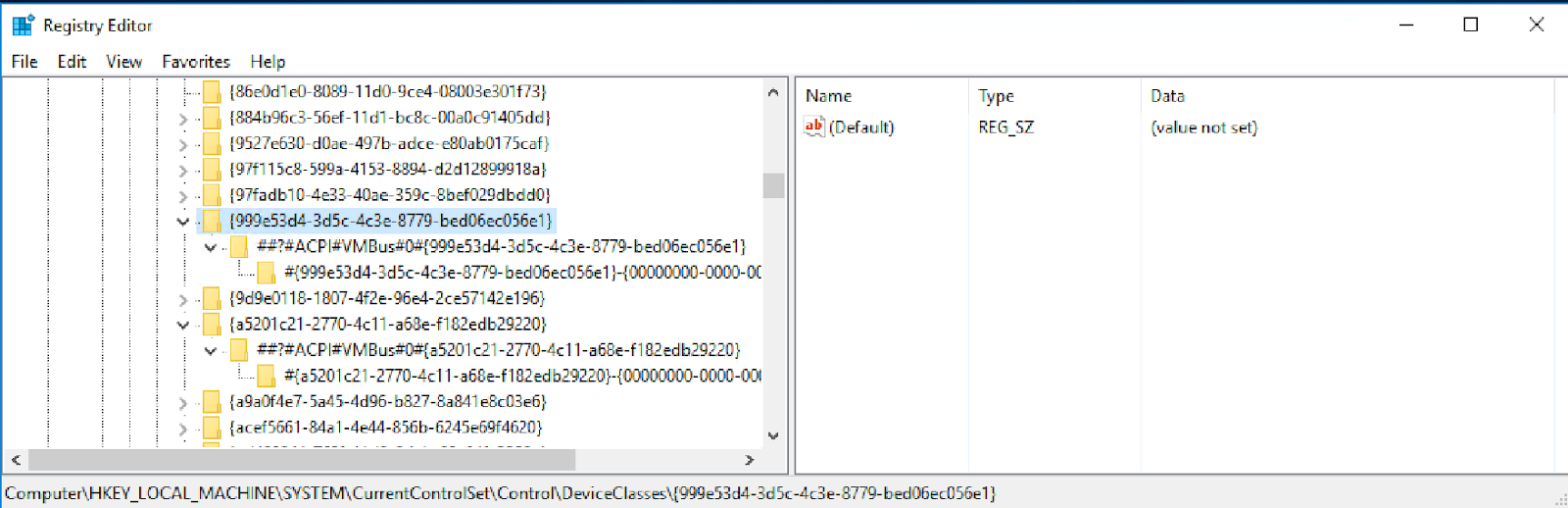Viewport: 1568px width, 508px height.
Task: Click folder icon of {97fadb10-4e33-40ae-359c-8bef029dbdd0}
Action: [212, 195]
